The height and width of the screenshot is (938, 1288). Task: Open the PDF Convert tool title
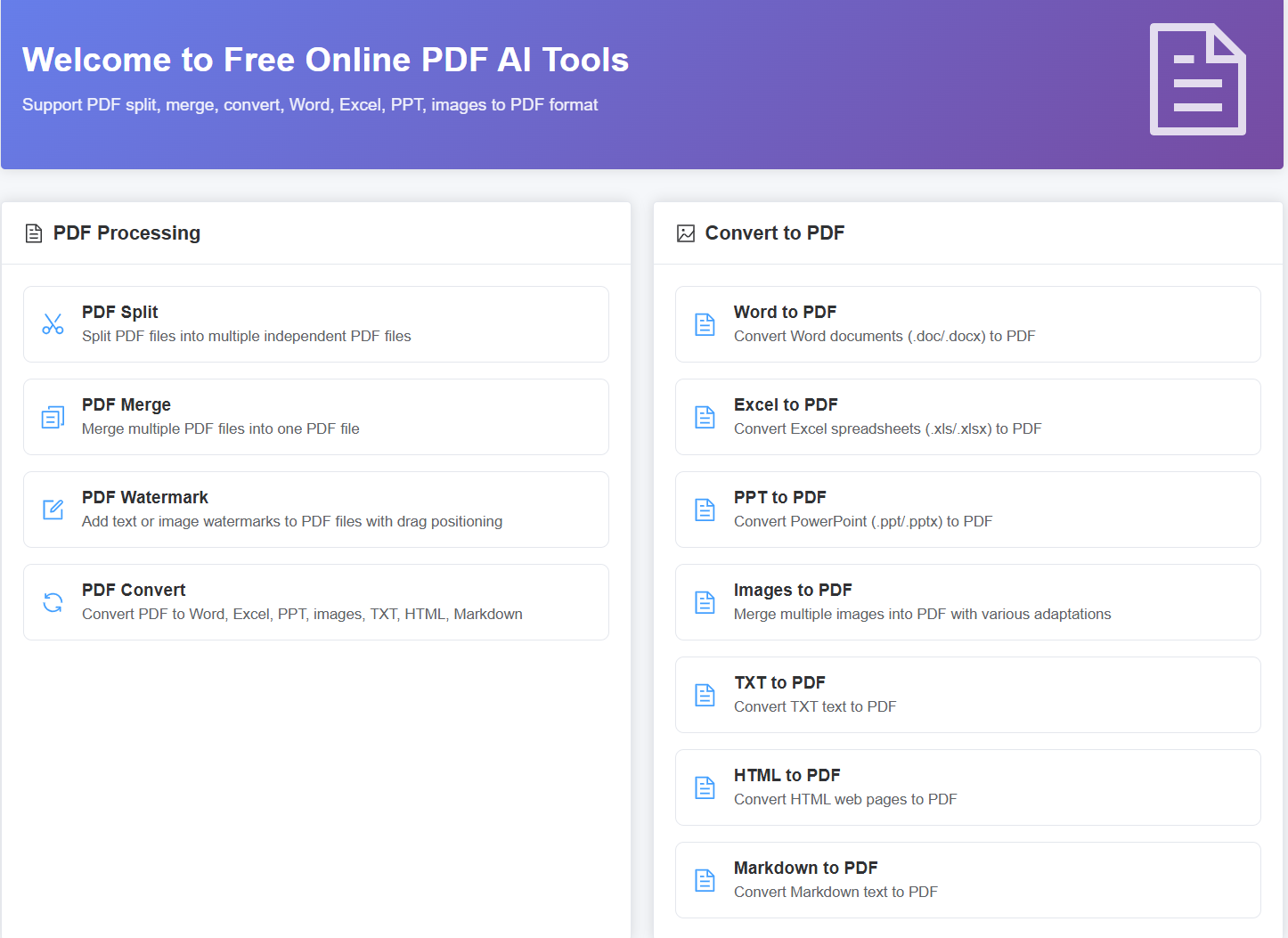point(134,590)
